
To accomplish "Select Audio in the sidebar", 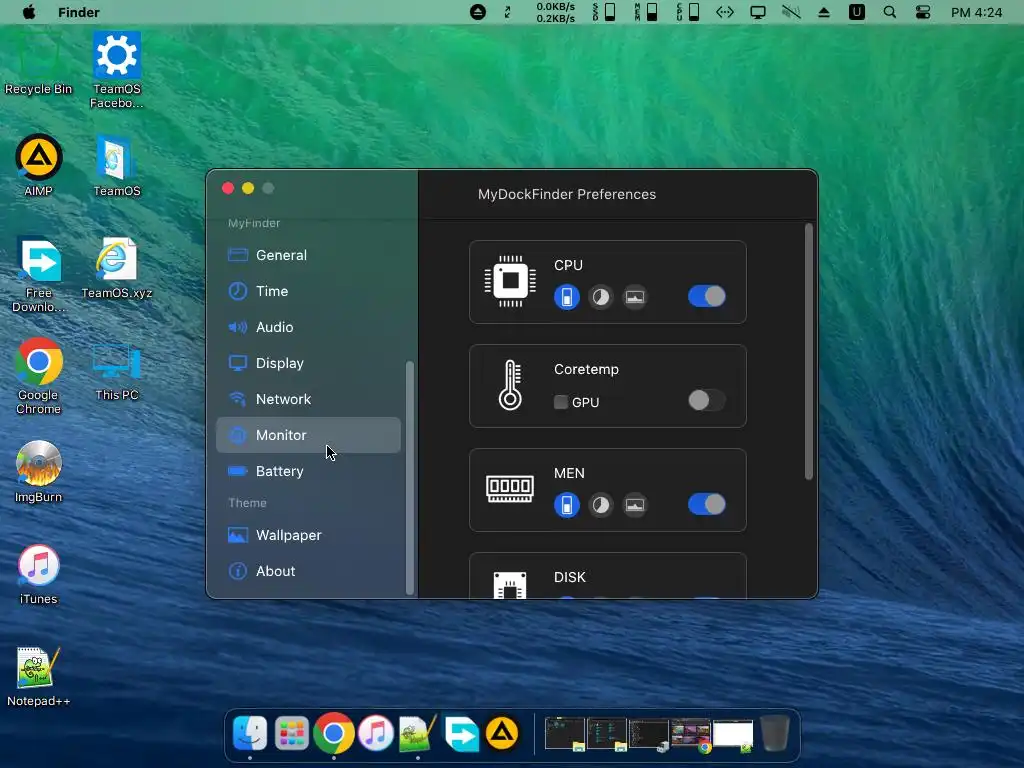I will (x=308, y=327).
